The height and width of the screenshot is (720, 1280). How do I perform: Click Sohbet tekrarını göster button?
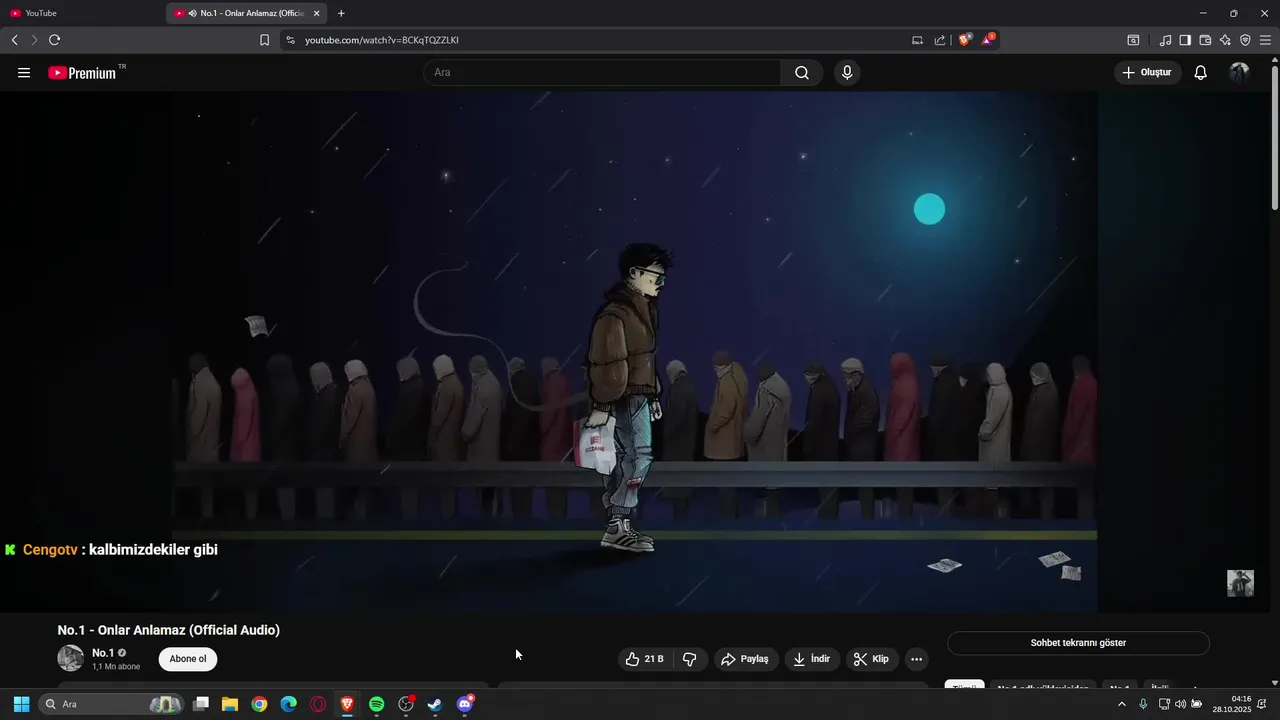(x=1078, y=643)
